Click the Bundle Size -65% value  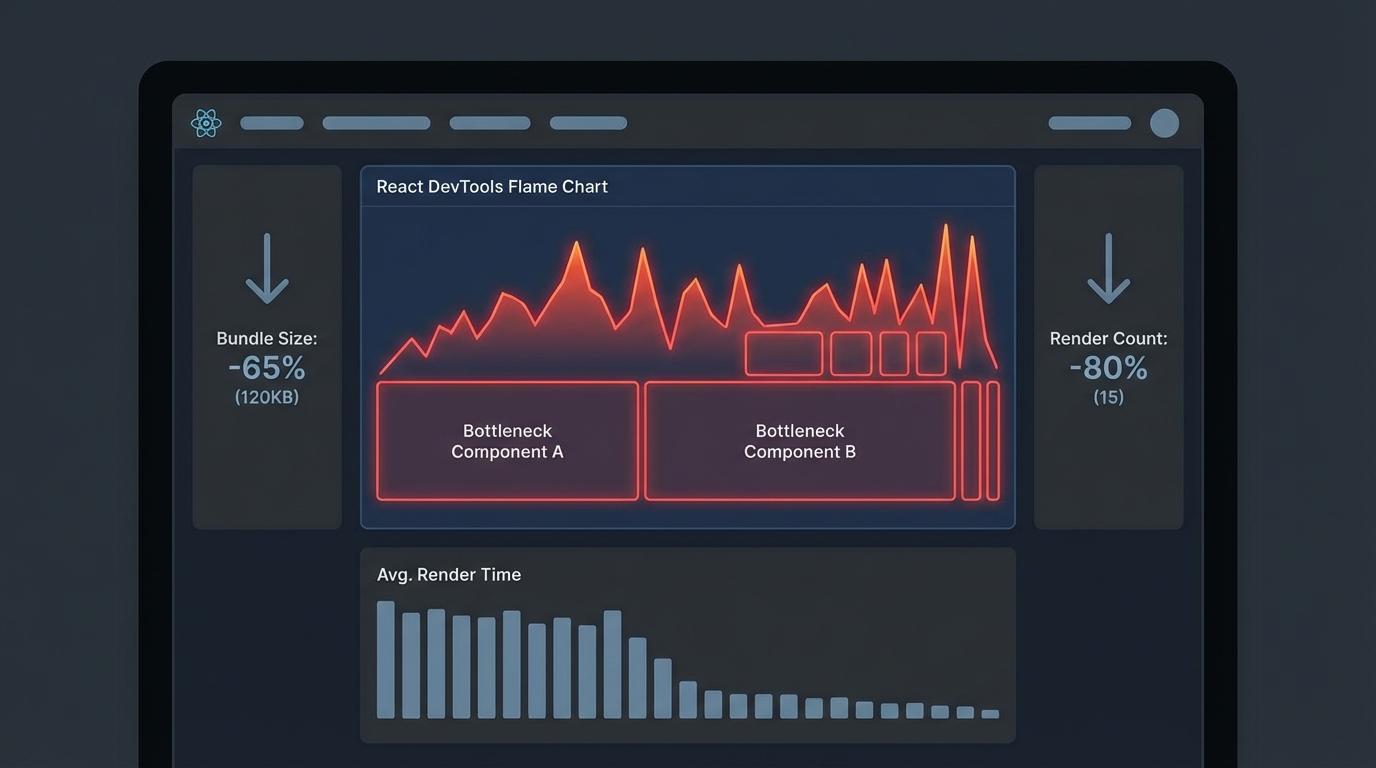267,368
